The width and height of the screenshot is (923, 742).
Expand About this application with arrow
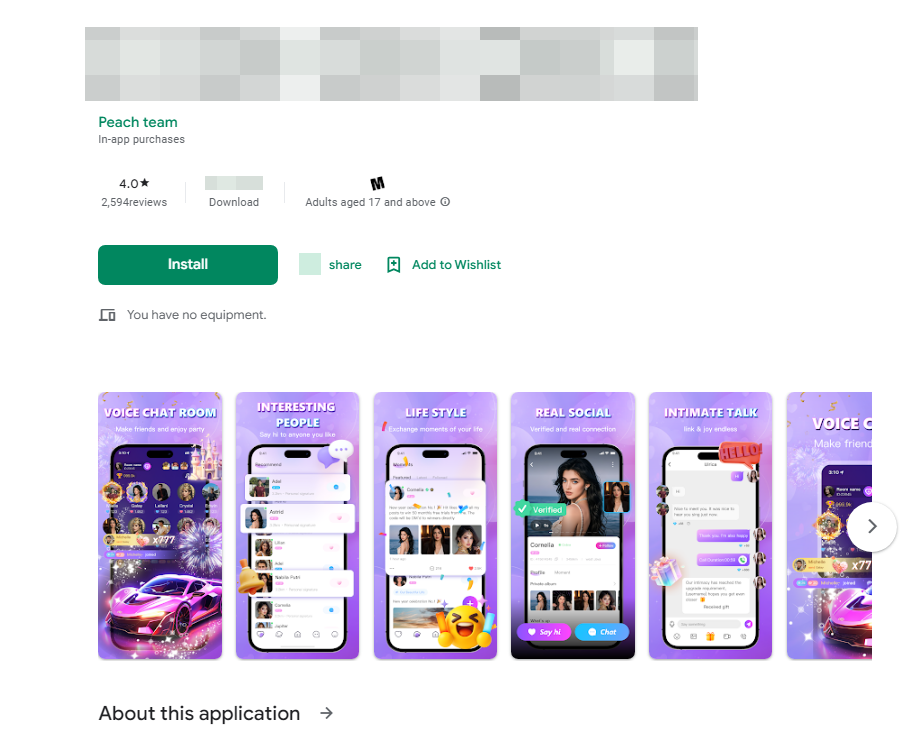[x=327, y=713]
